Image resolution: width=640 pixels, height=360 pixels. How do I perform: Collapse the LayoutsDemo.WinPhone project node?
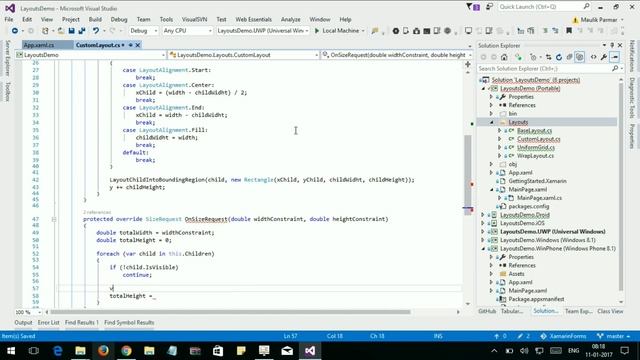pos(483,249)
